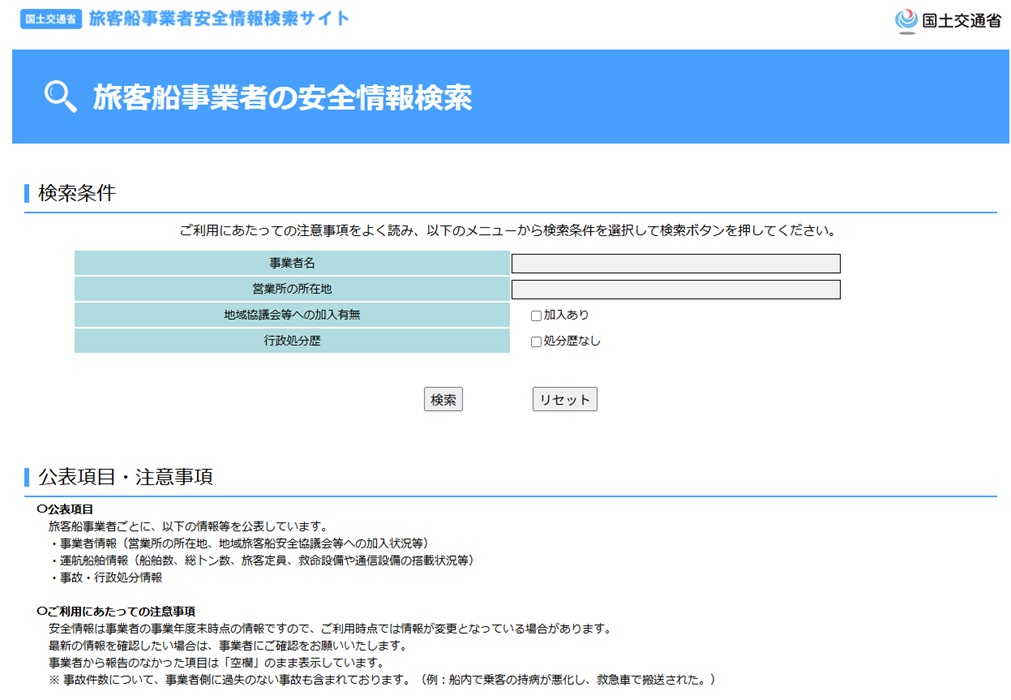This screenshot has width=1011, height=700.
Task: Select the 事業者名 label cell
Action: 292,263
